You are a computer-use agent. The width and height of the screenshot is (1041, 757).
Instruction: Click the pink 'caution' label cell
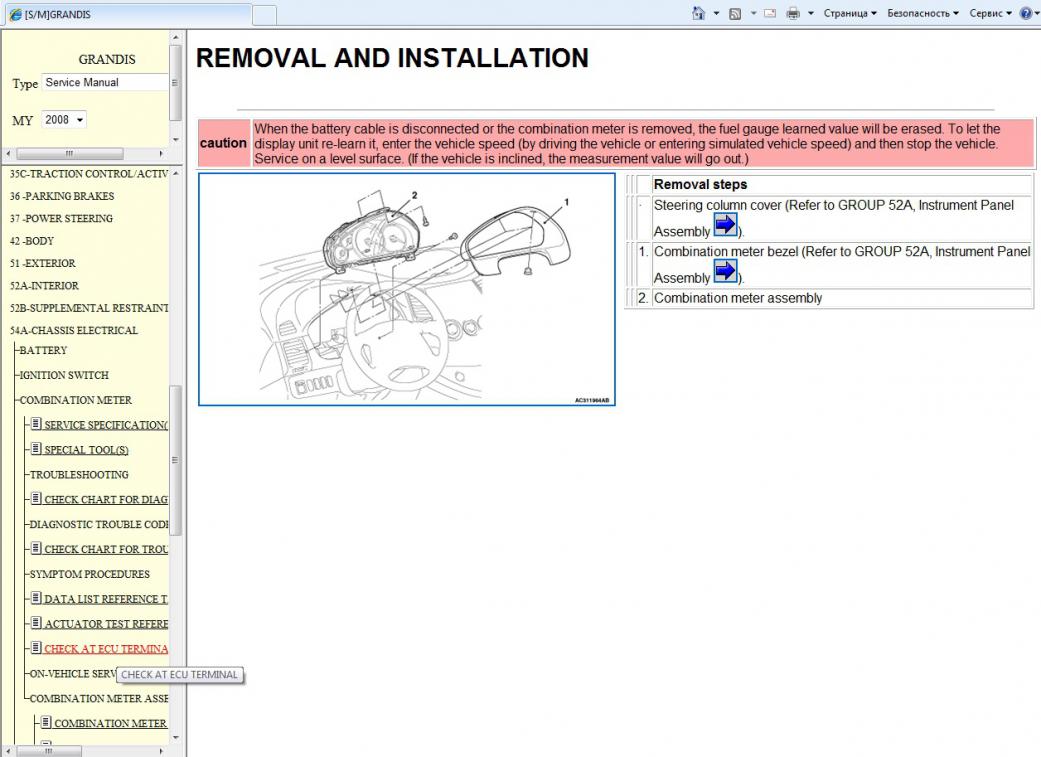click(x=224, y=143)
